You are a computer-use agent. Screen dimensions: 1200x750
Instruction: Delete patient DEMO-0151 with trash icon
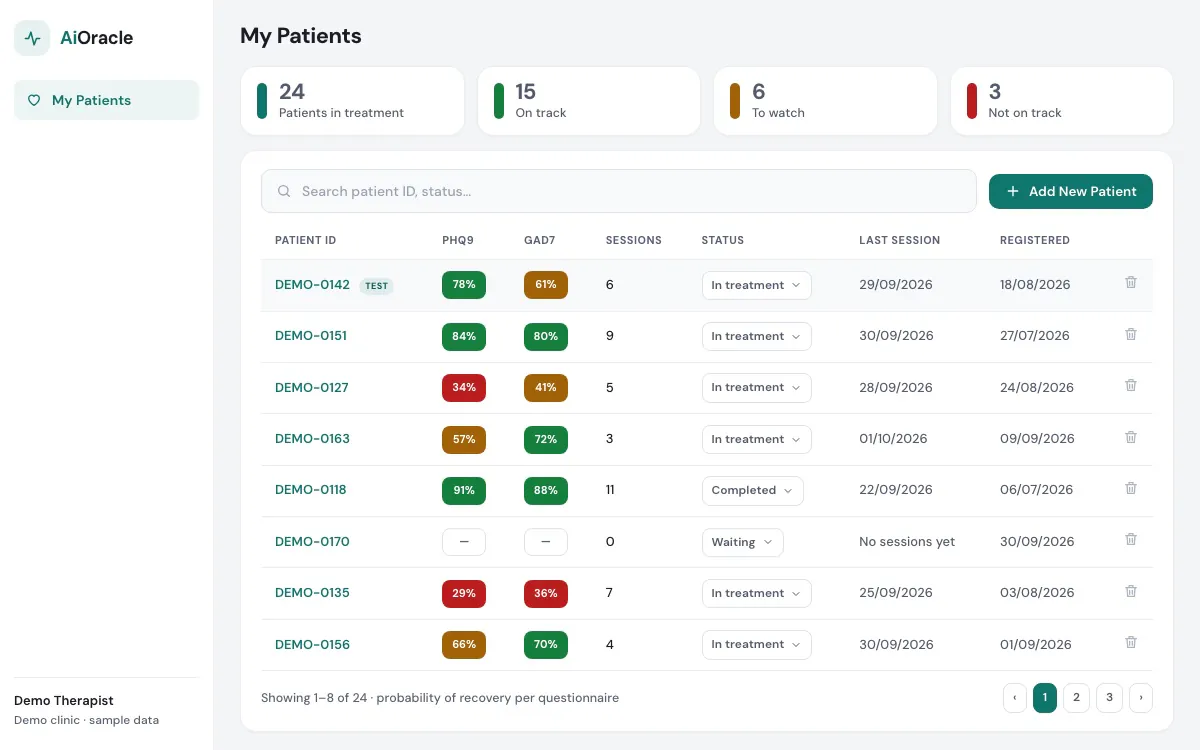point(1131,334)
